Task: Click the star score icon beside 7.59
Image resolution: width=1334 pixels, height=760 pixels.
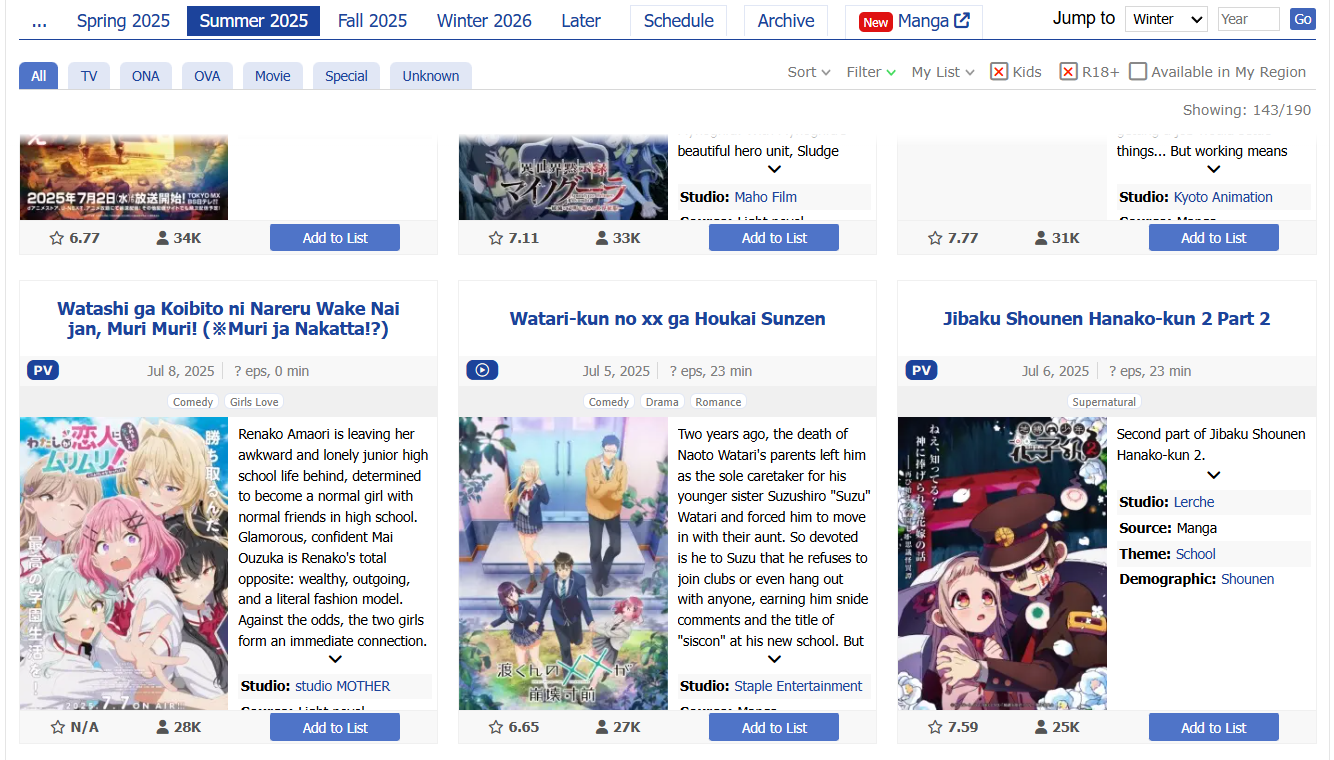Action: coord(935,727)
